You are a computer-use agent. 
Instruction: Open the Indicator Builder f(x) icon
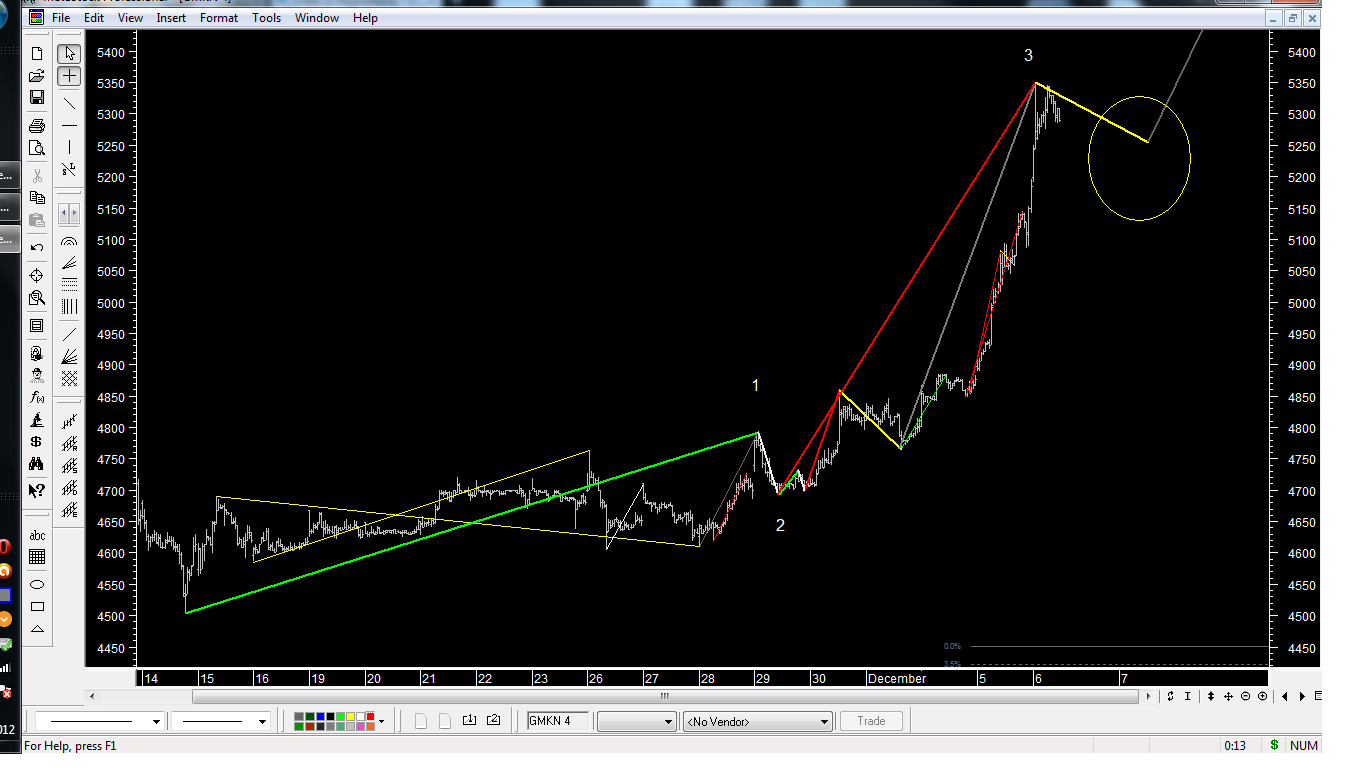click(37, 398)
